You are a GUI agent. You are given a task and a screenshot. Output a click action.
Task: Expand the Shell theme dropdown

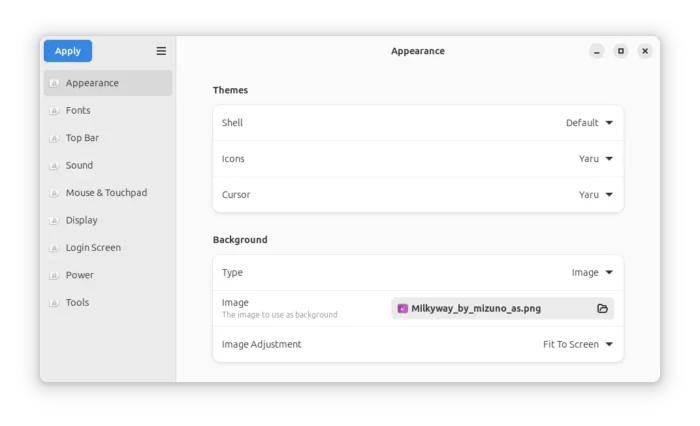coord(589,123)
